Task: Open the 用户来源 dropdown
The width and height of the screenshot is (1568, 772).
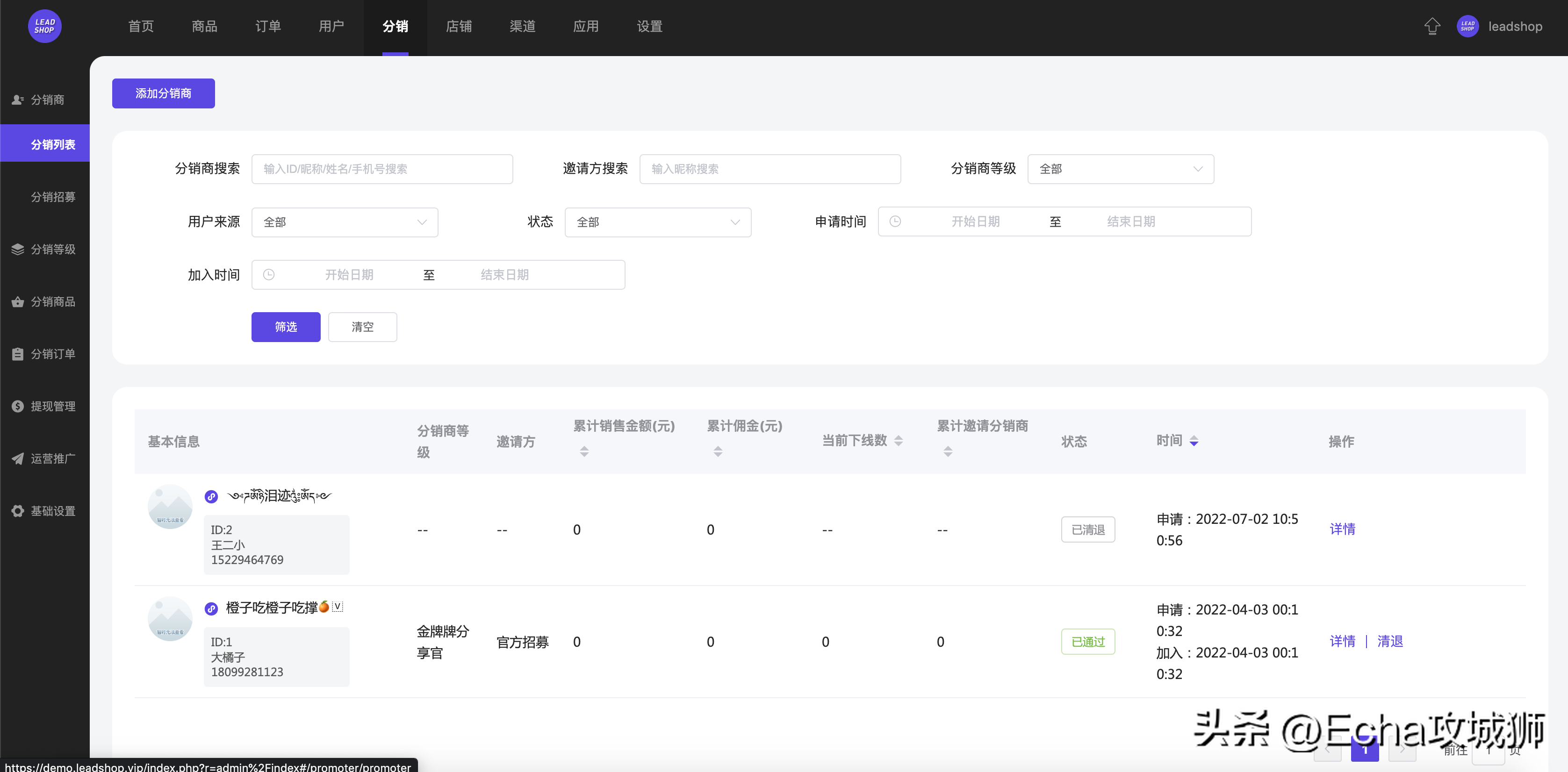Action: point(345,222)
